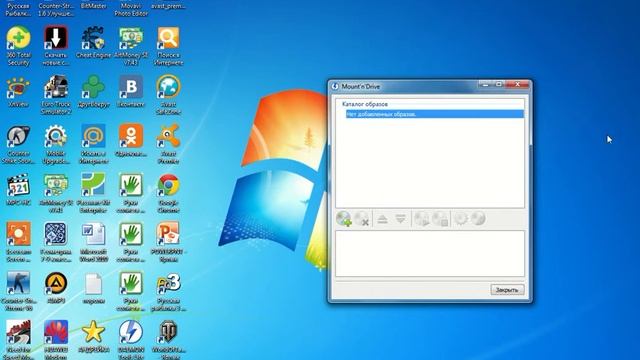Viewport: 640px width, 360px height.
Task: Click the plain disc icon after the gear
Action: (478, 219)
